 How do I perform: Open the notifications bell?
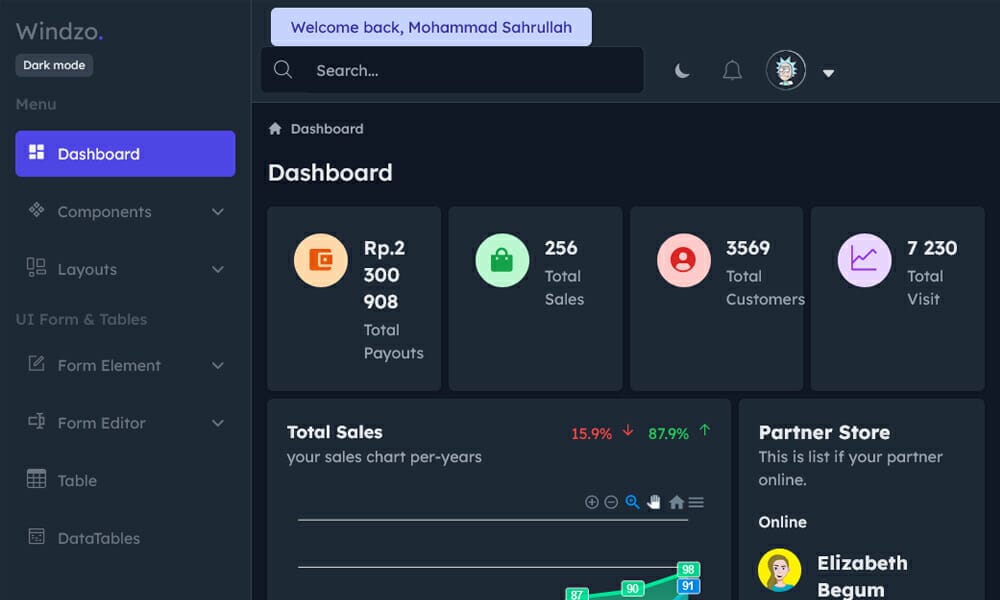[732, 71]
